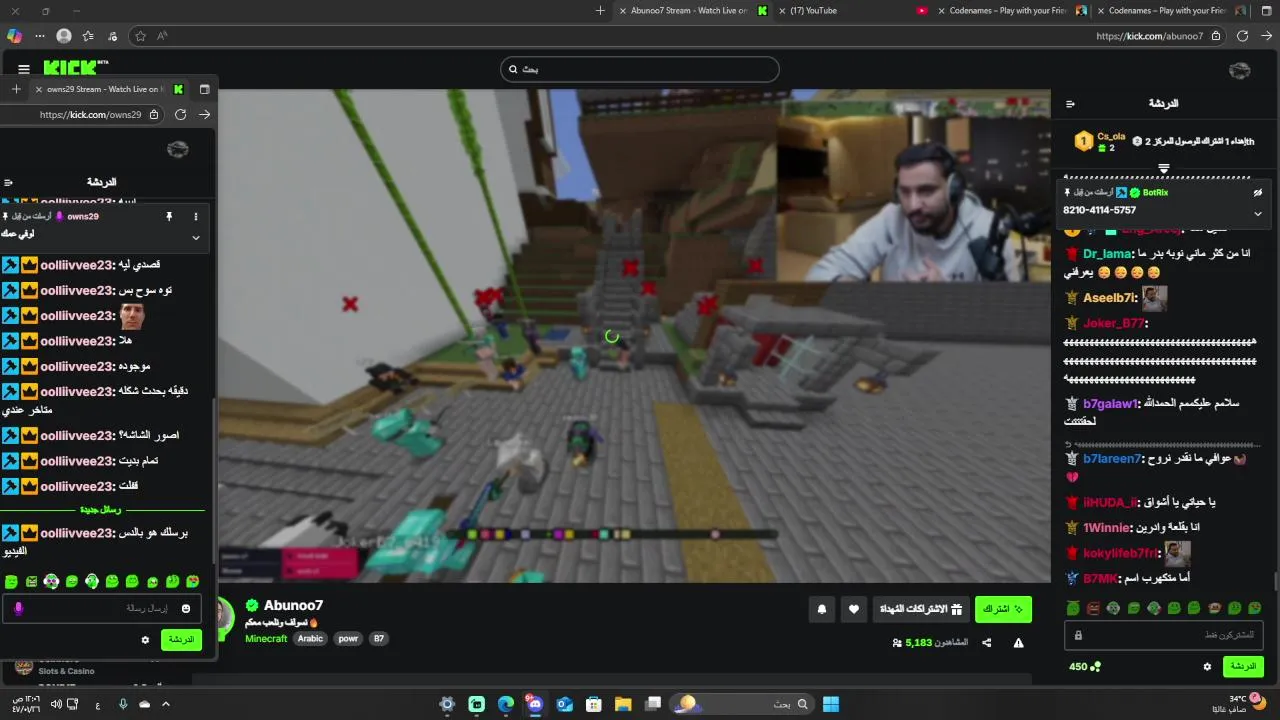
Task: Open the Edge favorites list icon
Action: click(88, 36)
